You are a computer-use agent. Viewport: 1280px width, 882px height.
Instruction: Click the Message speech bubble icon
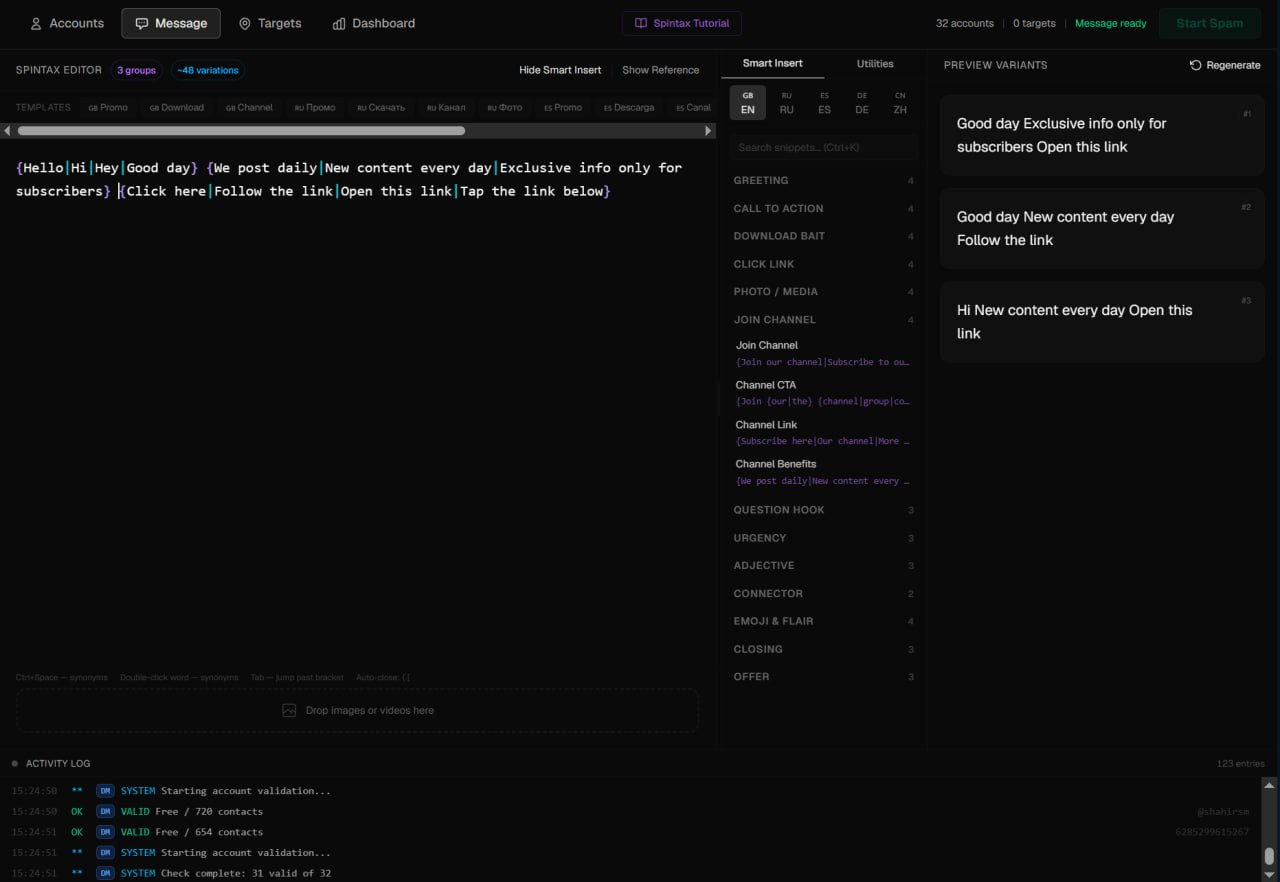pos(142,23)
